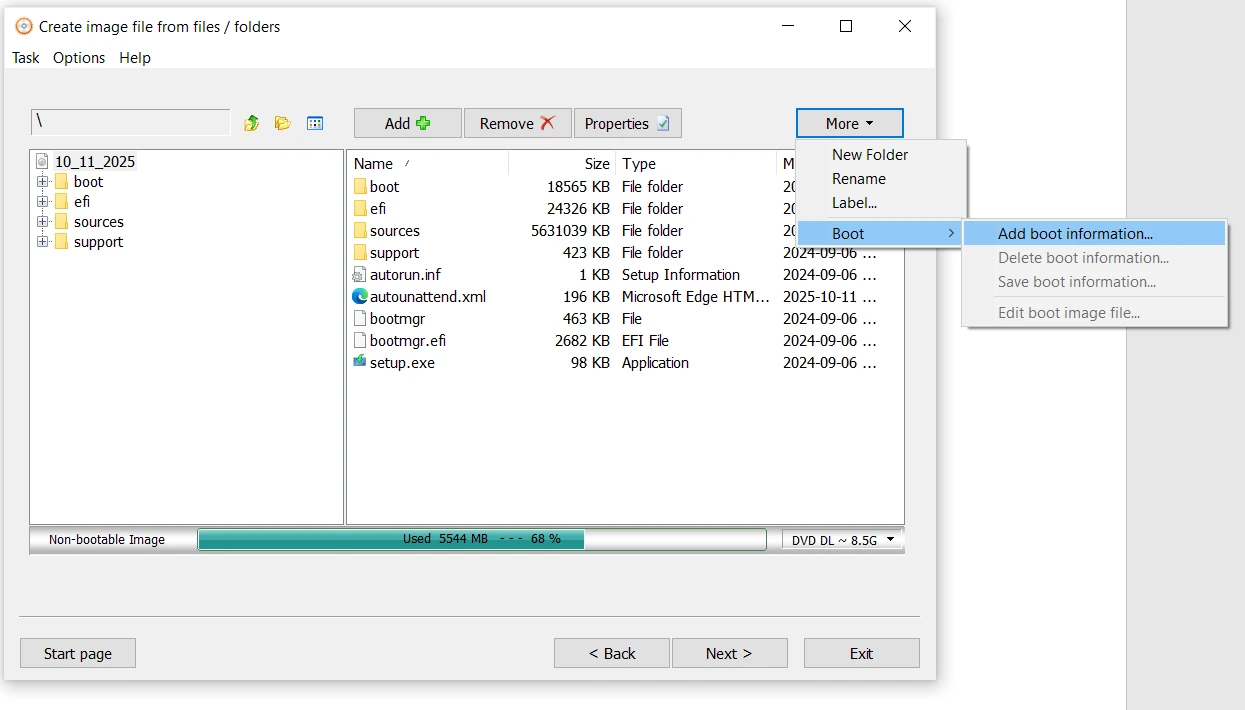
Task: Choose Add boot information from submenu
Action: [1075, 234]
